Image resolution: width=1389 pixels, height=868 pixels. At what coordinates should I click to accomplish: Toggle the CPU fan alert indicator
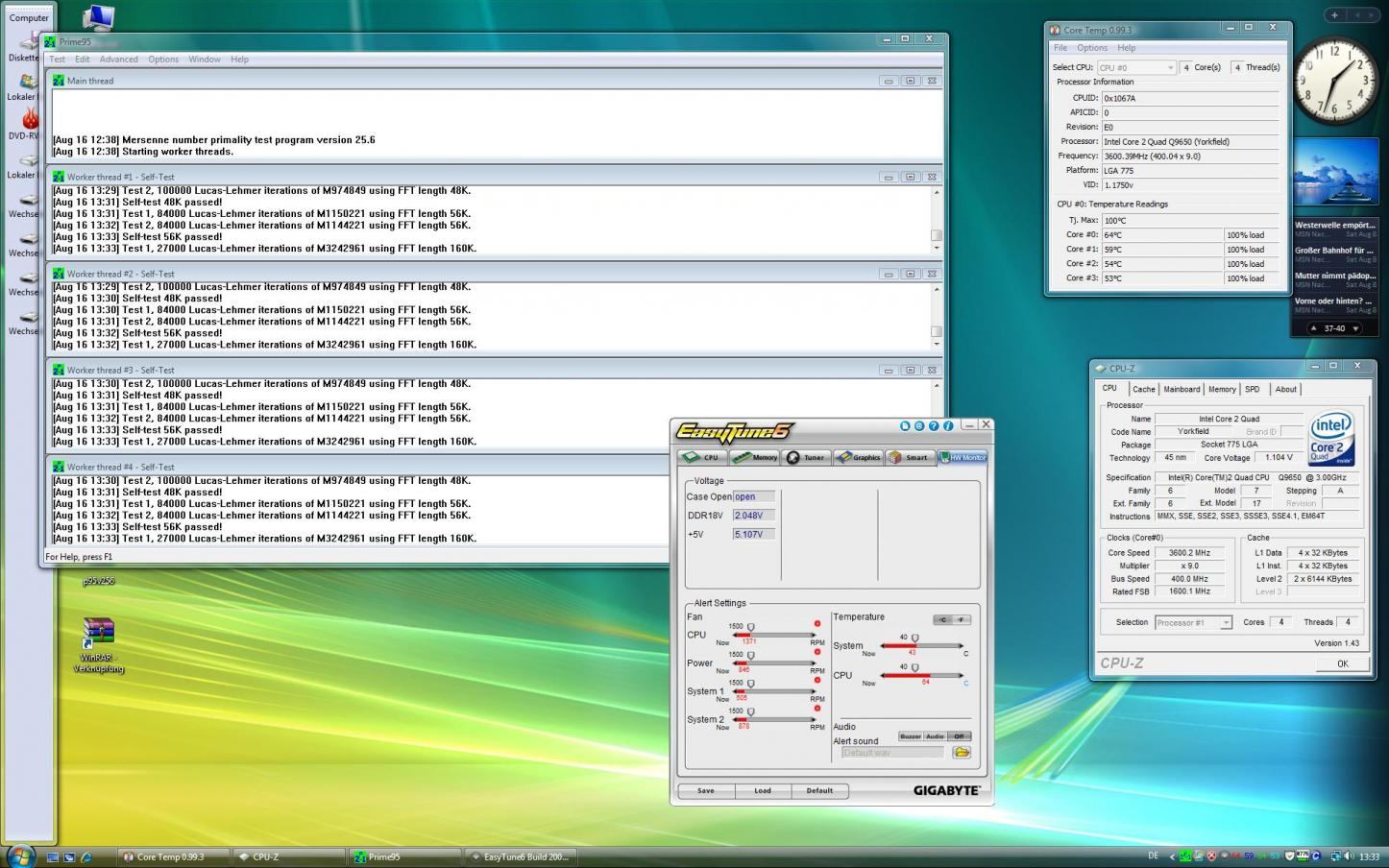coord(817,624)
